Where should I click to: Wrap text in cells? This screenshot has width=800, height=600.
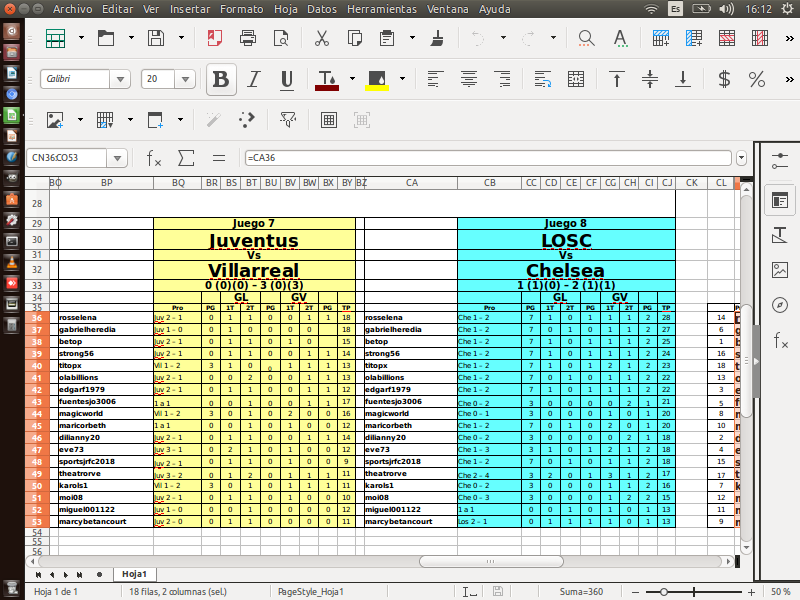click(542, 79)
